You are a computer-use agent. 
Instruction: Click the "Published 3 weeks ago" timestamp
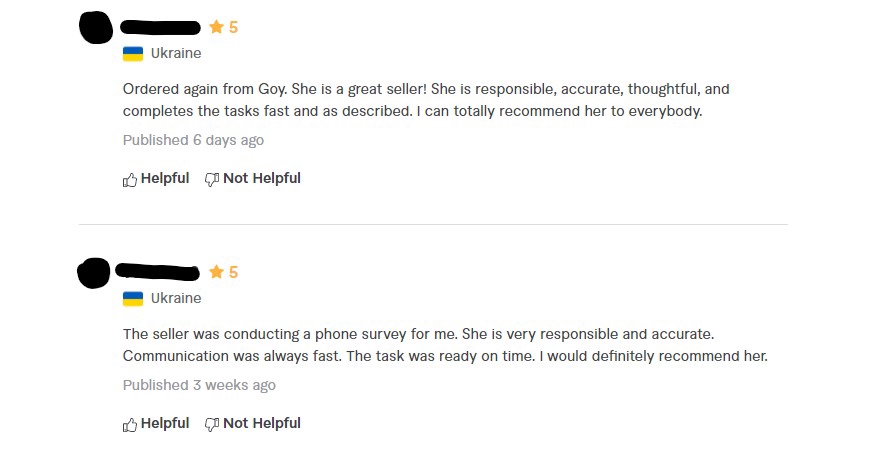(x=199, y=385)
